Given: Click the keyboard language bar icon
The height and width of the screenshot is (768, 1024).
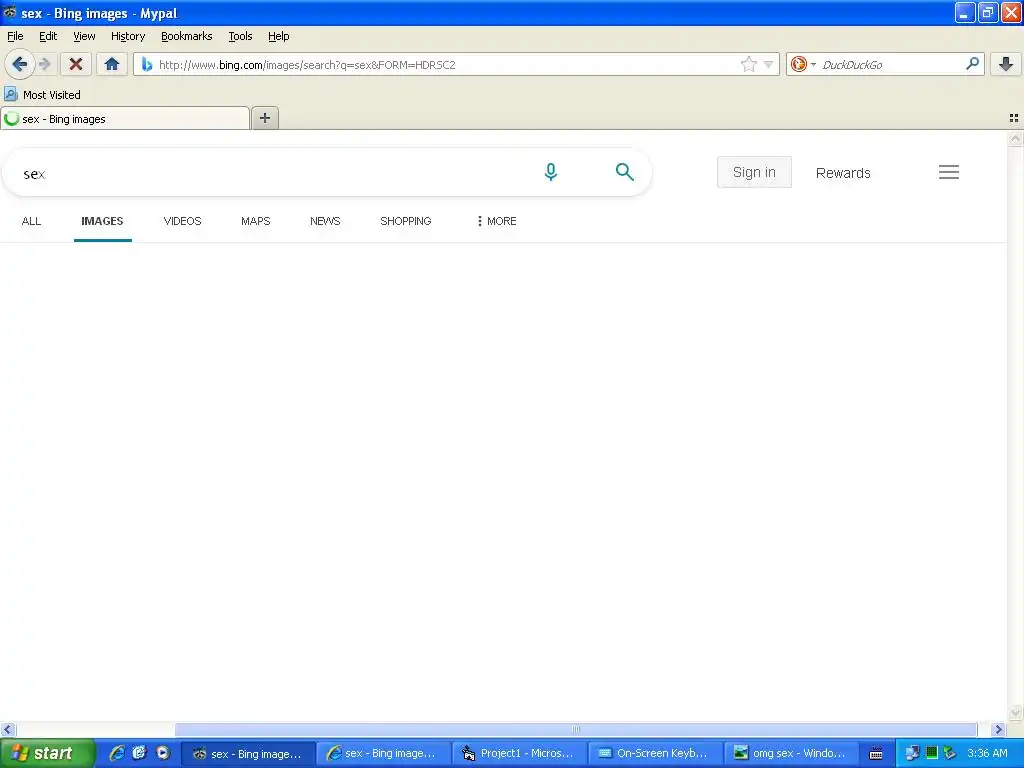Looking at the screenshot, I should coord(876,754).
